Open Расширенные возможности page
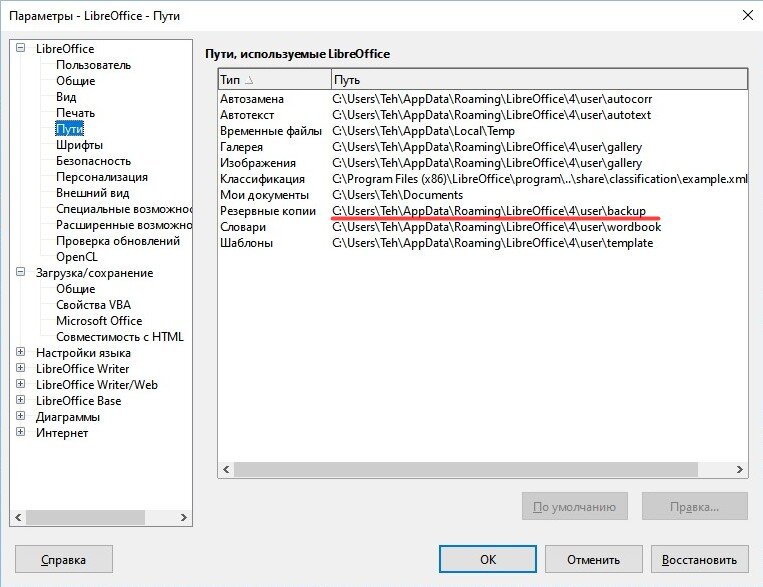This screenshot has height=587, width=763. coord(124,225)
